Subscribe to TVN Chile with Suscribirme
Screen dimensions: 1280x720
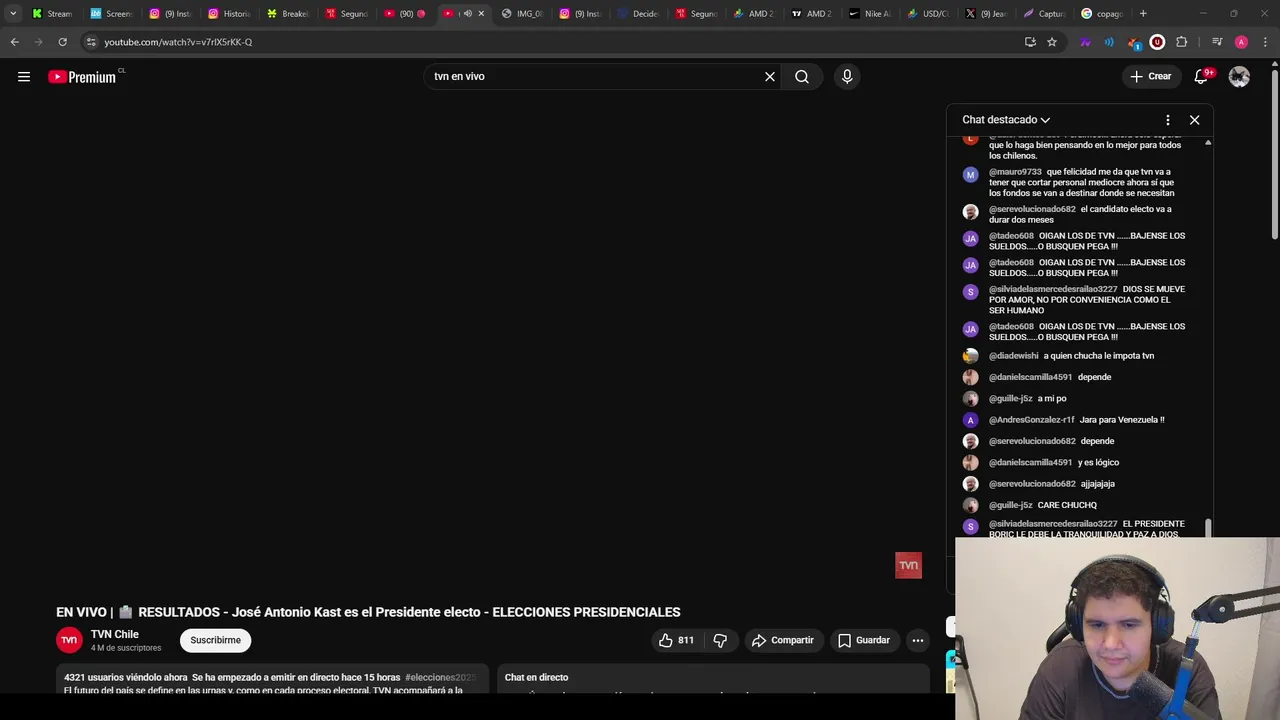tap(216, 640)
